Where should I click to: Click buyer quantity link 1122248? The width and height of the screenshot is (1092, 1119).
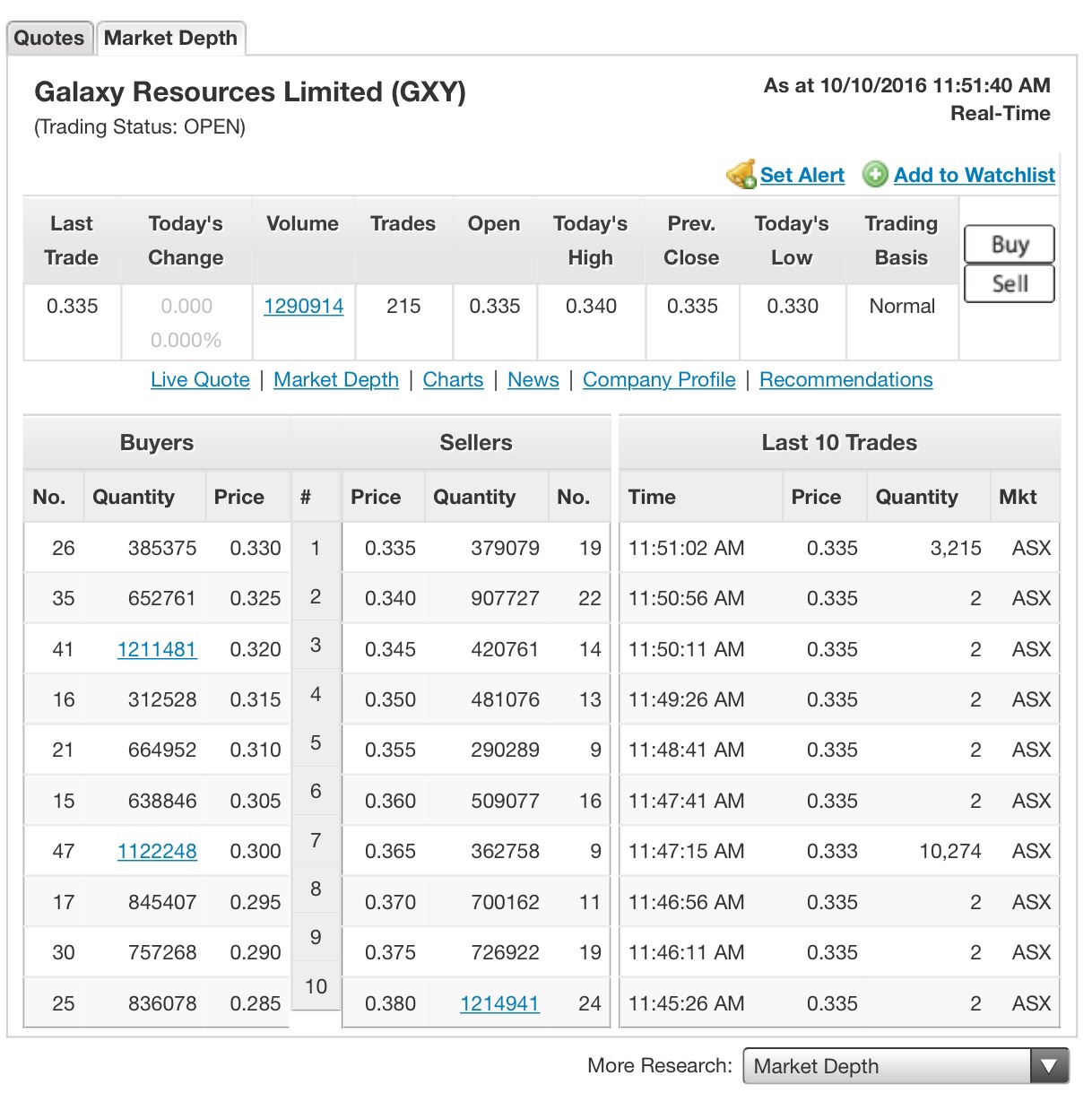tap(157, 851)
